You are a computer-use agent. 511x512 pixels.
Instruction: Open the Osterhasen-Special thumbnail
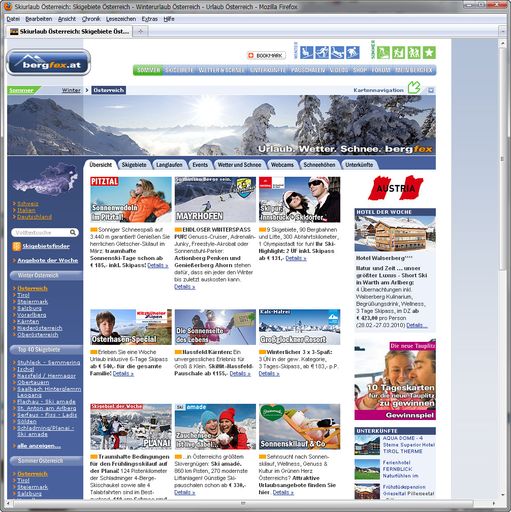click(131, 327)
